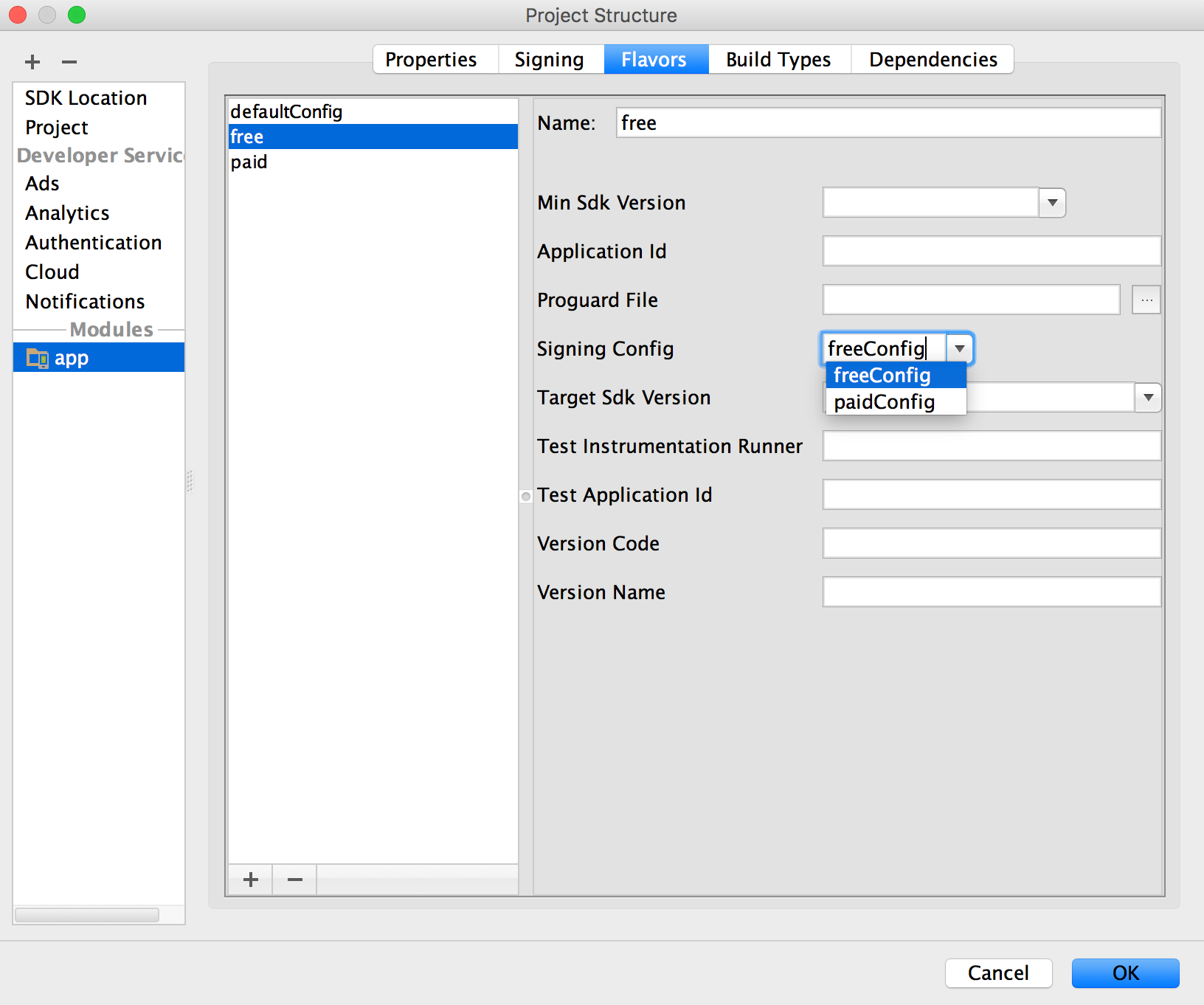
Task: Click the Application Id input field
Action: pos(991,252)
